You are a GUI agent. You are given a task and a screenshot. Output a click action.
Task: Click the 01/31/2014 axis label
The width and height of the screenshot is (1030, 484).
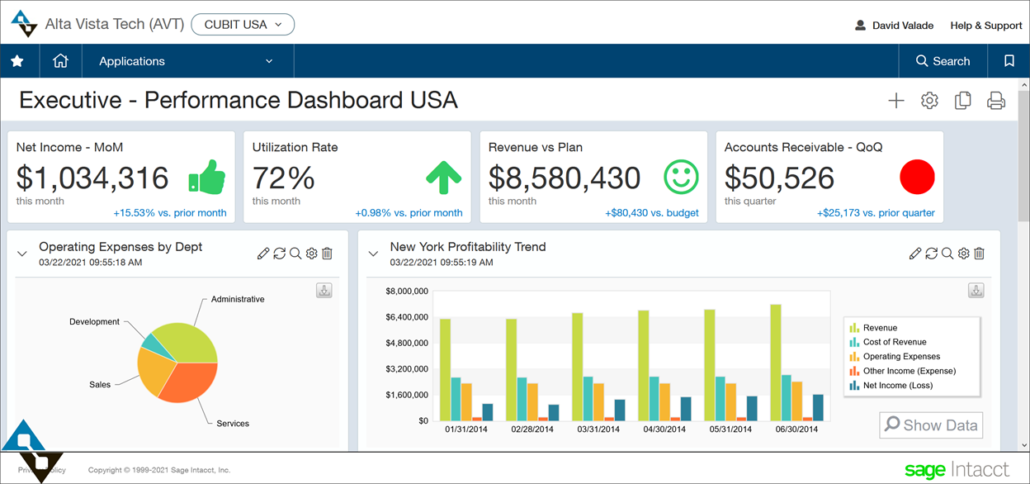(x=467, y=429)
